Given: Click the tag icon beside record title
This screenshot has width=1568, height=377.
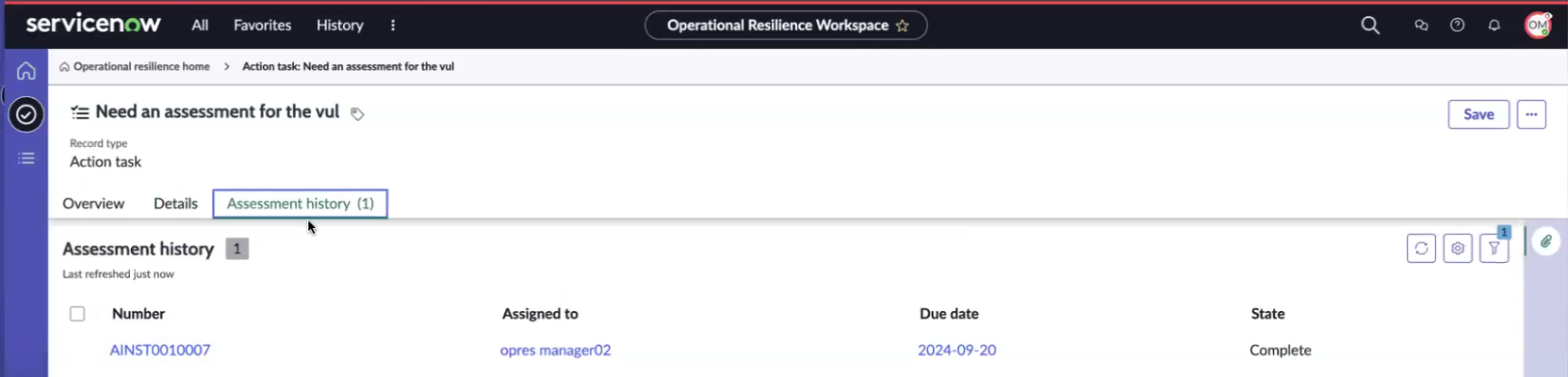Looking at the screenshot, I should pos(357,114).
